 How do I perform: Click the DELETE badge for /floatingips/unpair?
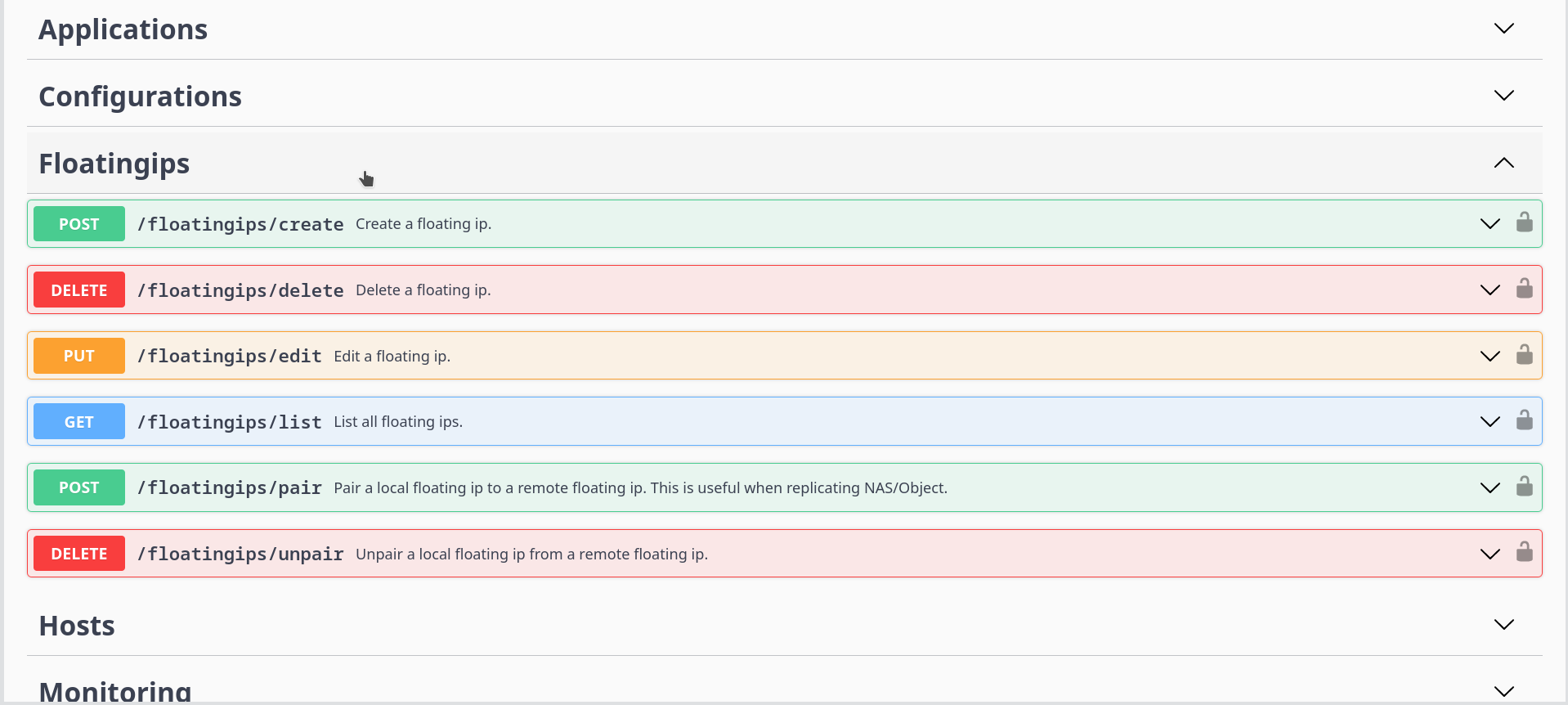tap(79, 554)
